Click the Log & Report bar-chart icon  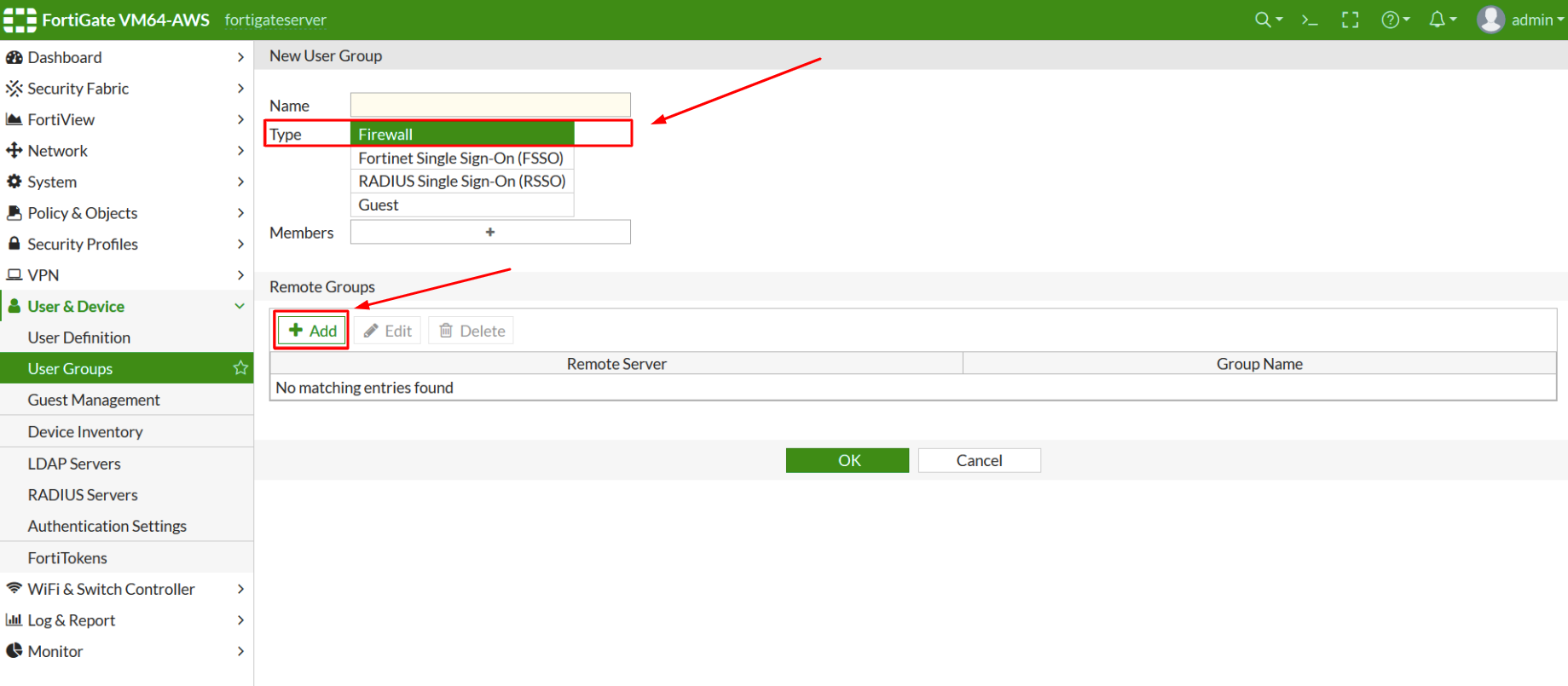14,620
